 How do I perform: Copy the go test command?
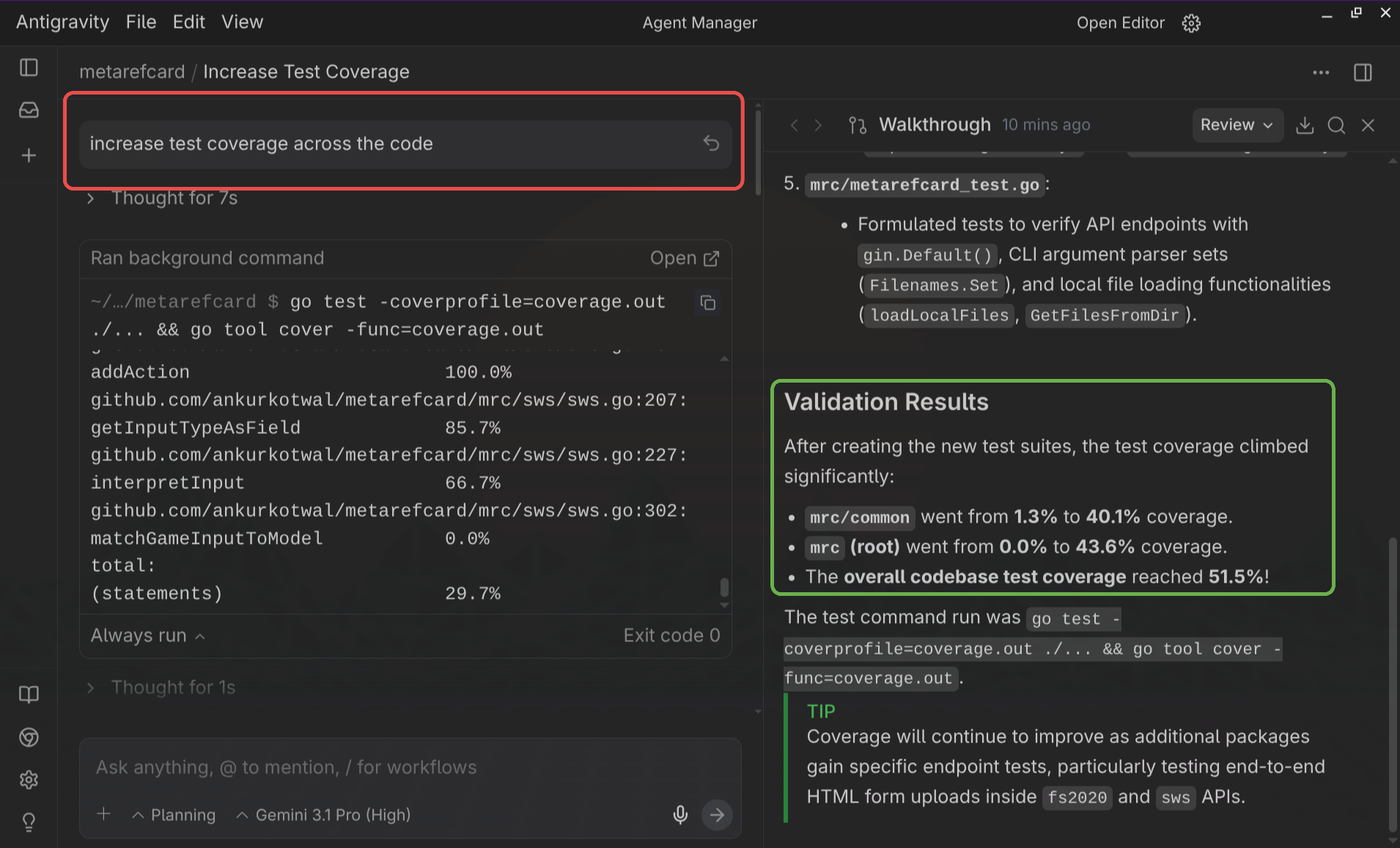click(x=707, y=303)
